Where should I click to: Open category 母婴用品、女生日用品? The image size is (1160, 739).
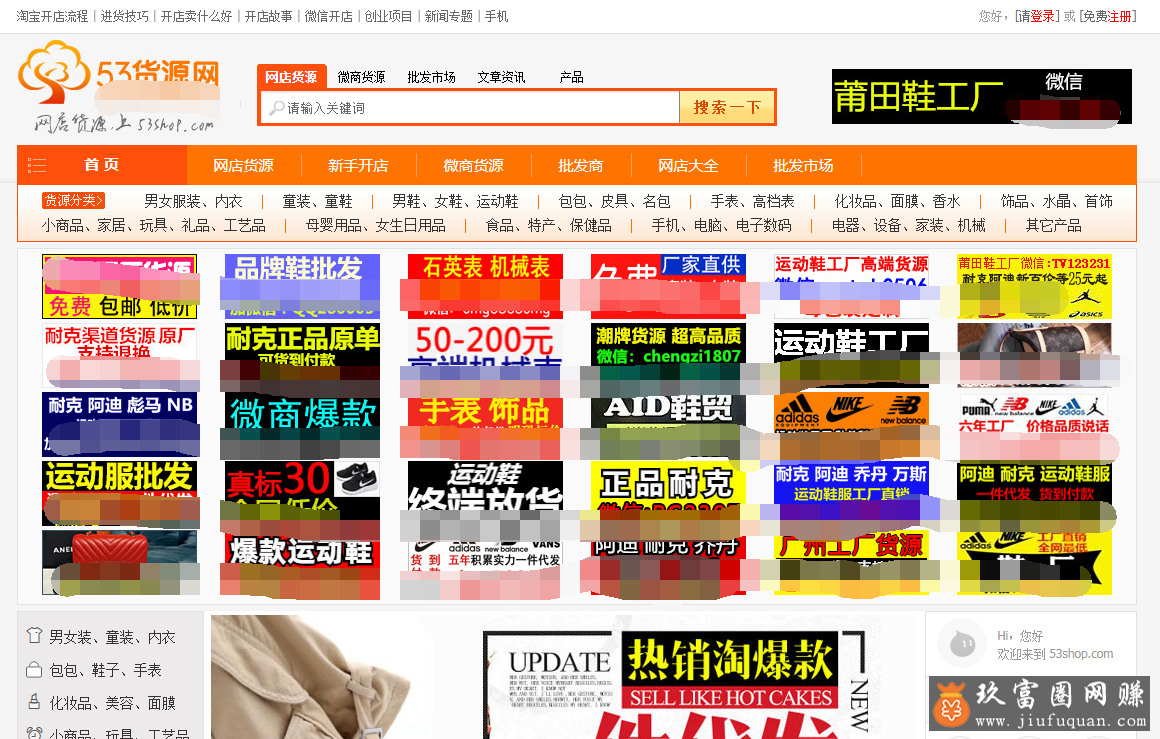(376, 225)
